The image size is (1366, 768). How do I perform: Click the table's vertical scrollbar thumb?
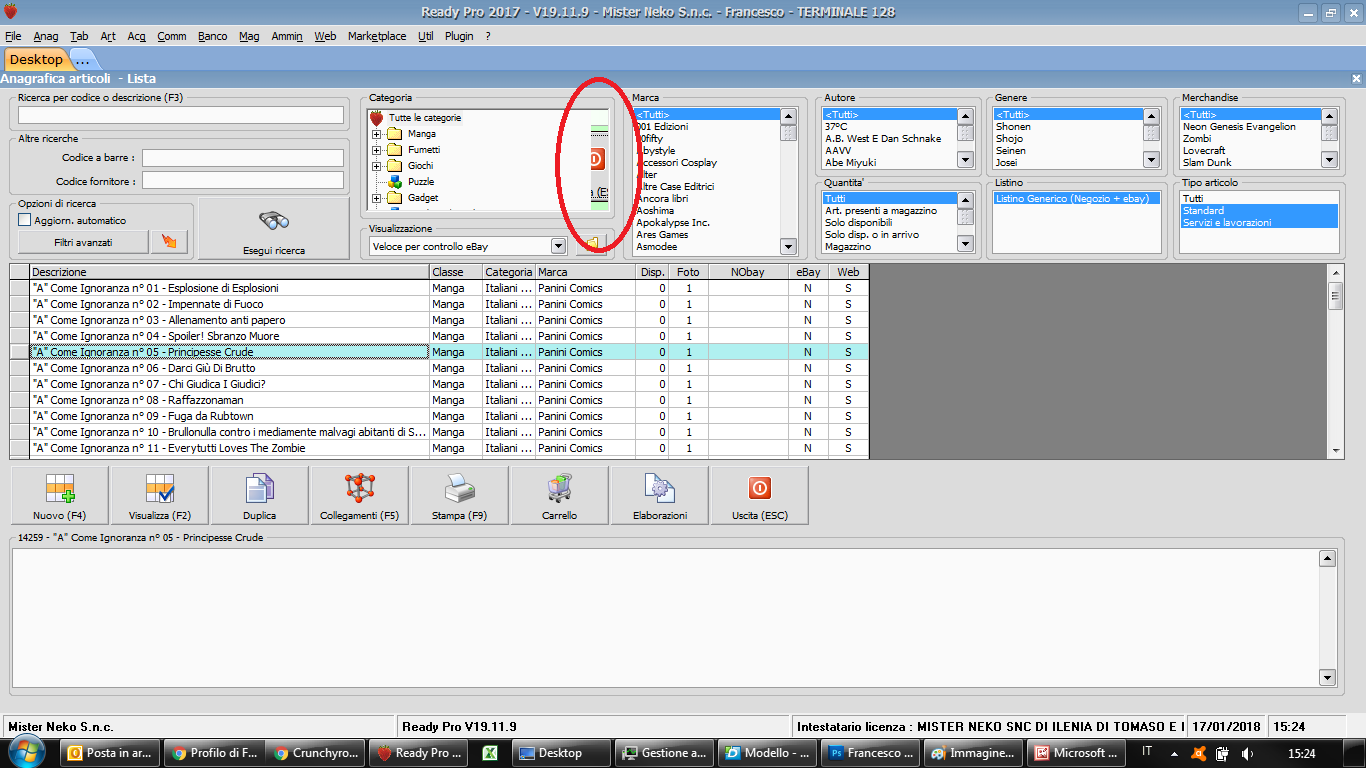click(x=1336, y=296)
